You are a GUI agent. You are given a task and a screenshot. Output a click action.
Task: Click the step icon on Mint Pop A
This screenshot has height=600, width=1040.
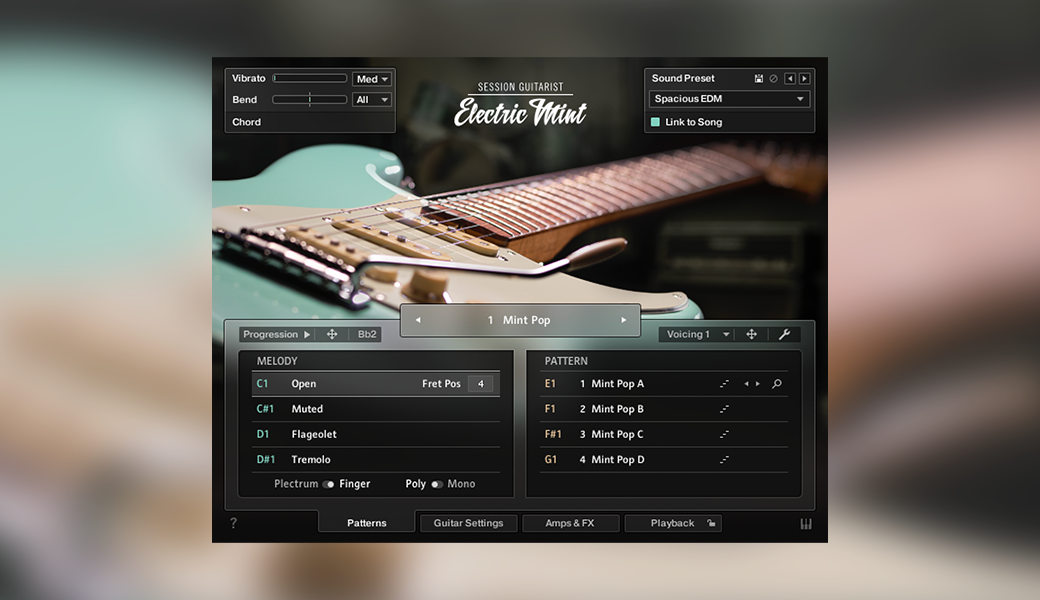tap(724, 384)
